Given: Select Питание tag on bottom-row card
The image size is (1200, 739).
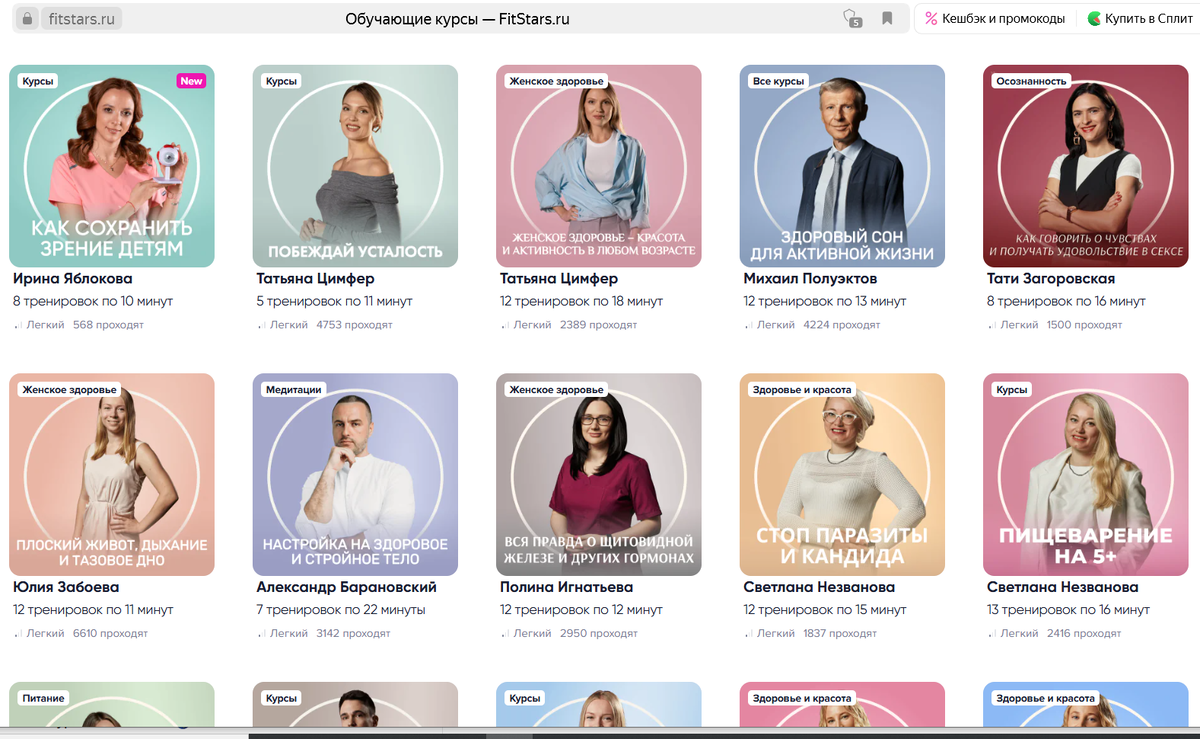Looking at the screenshot, I should 43,698.
